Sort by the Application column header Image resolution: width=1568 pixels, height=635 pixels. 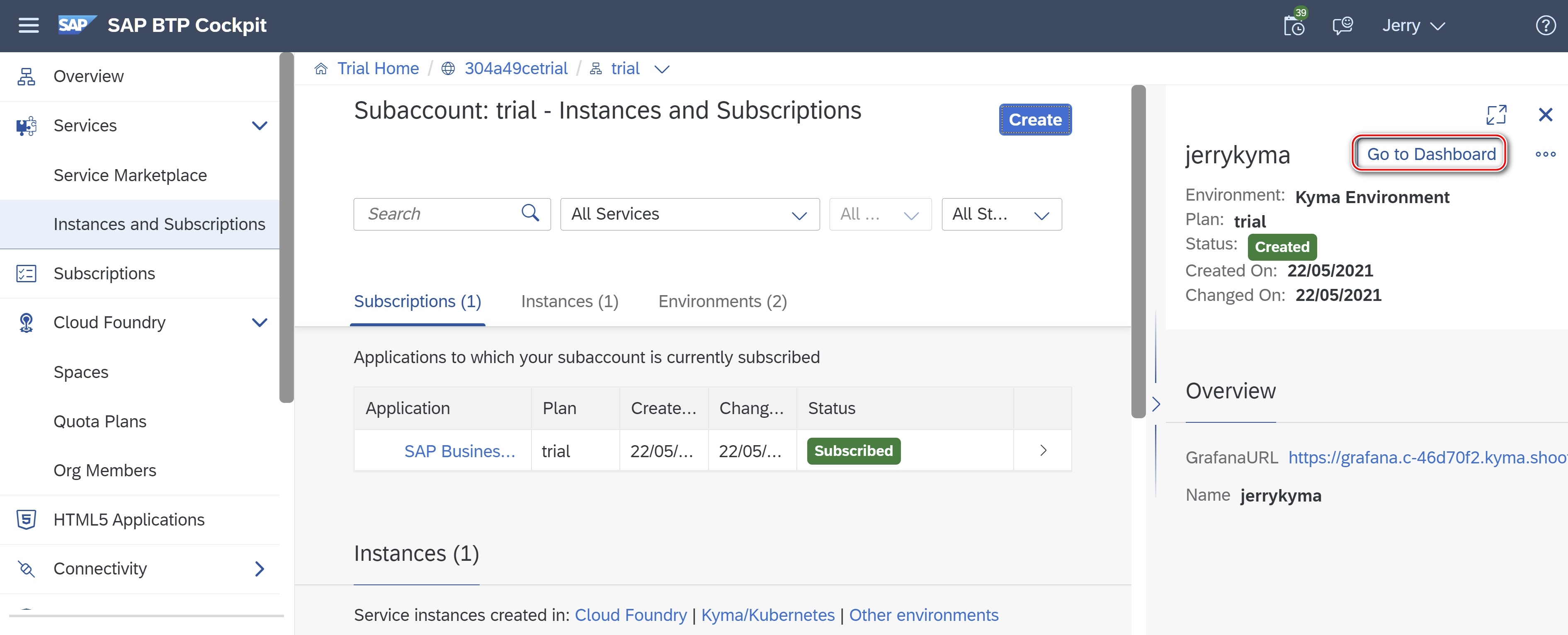click(x=442, y=408)
